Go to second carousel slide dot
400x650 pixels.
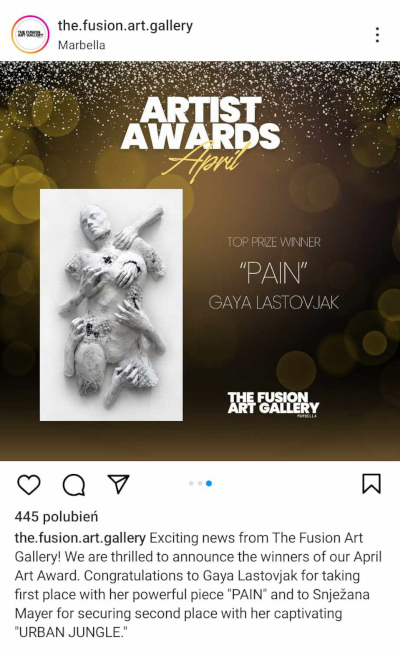pos(200,483)
